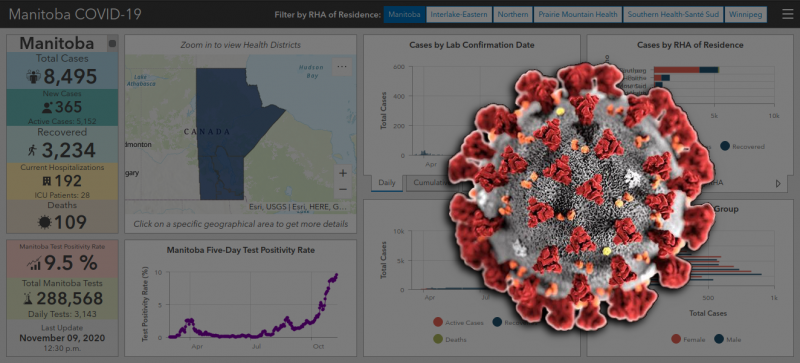Click the virus icon beside Deaths 109
The image size is (800, 363).
(x=45, y=222)
